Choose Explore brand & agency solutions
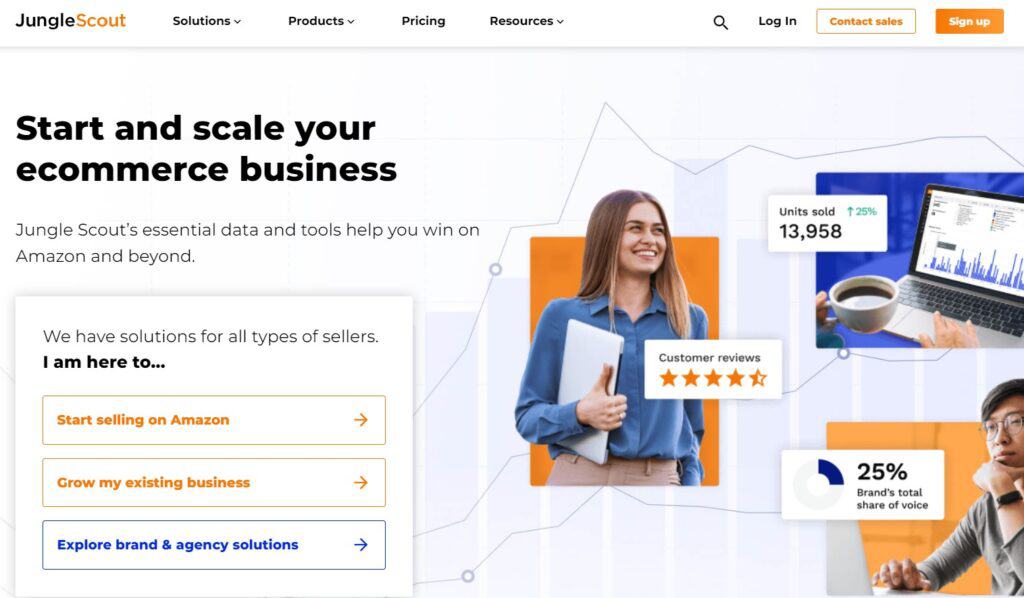Image resolution: width=1024 pixels, height=598 pixels. (x=214, y=544)
